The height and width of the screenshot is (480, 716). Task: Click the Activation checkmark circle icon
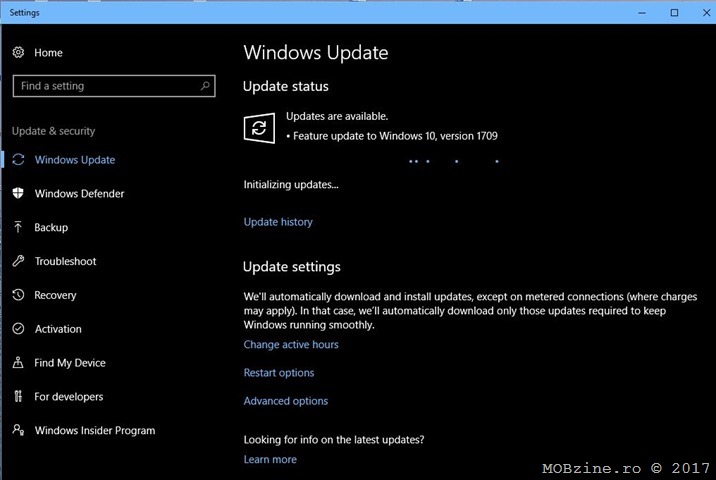coord(18,328)
